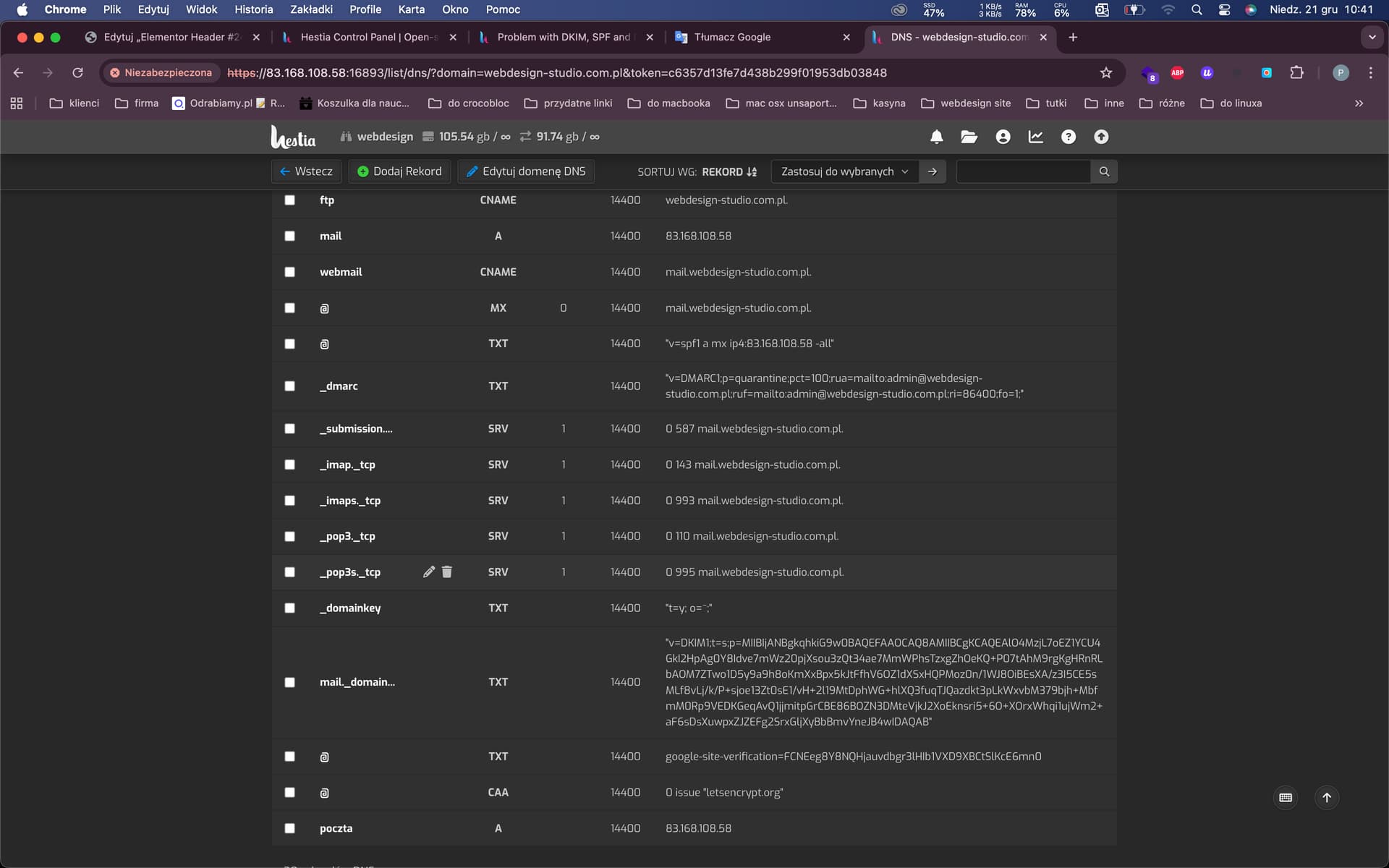Screen dimensions: 1389x868
Task: Select the _dmarc record checkbox
Action: (x=290, y=386)
